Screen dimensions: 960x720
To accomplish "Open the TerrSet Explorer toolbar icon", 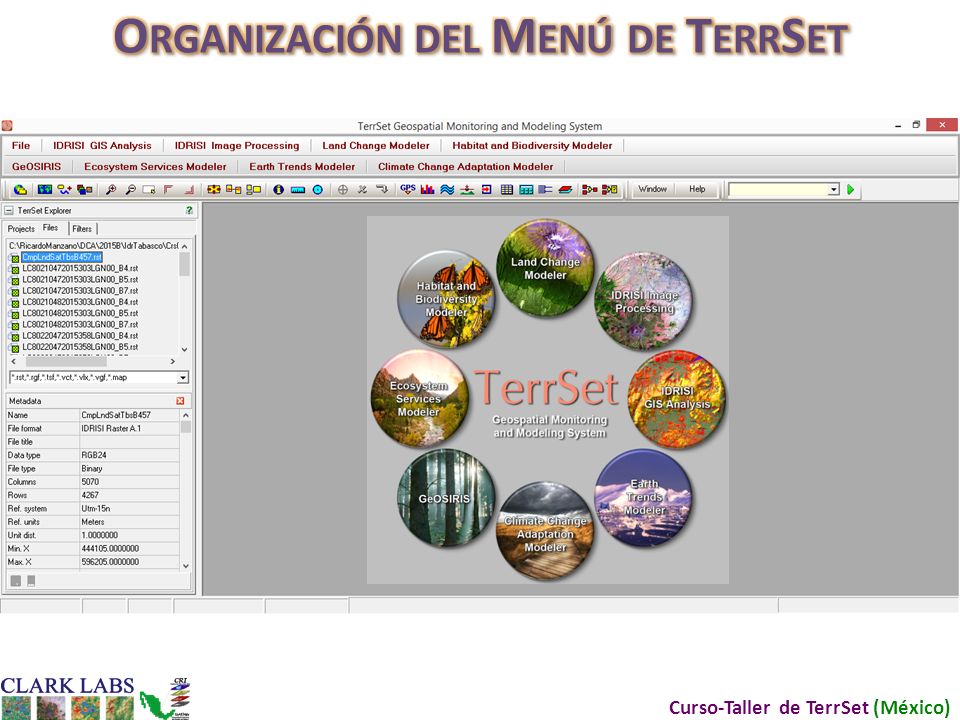I will coord(20,190).
